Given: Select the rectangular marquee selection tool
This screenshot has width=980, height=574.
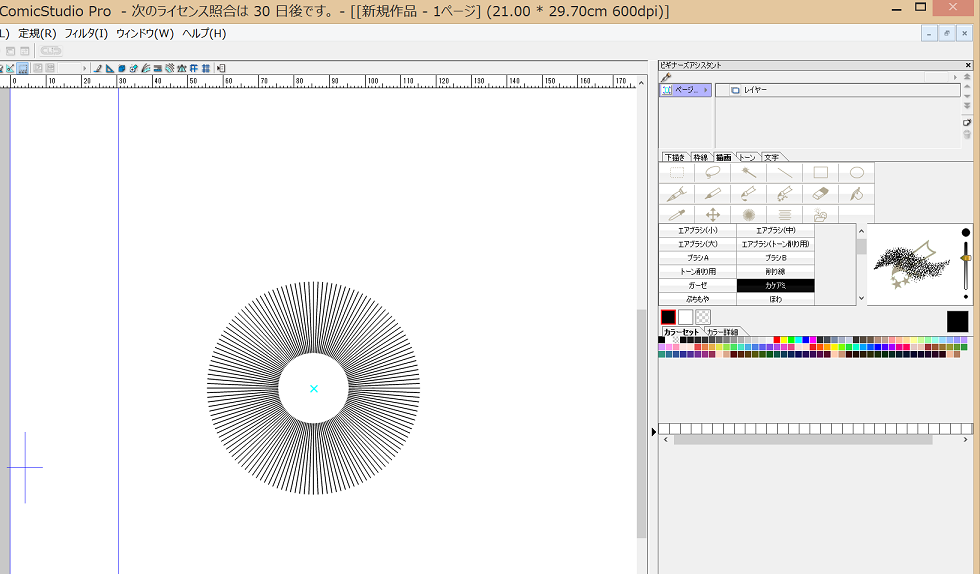Looking at the screenshot, I should 677,173.
